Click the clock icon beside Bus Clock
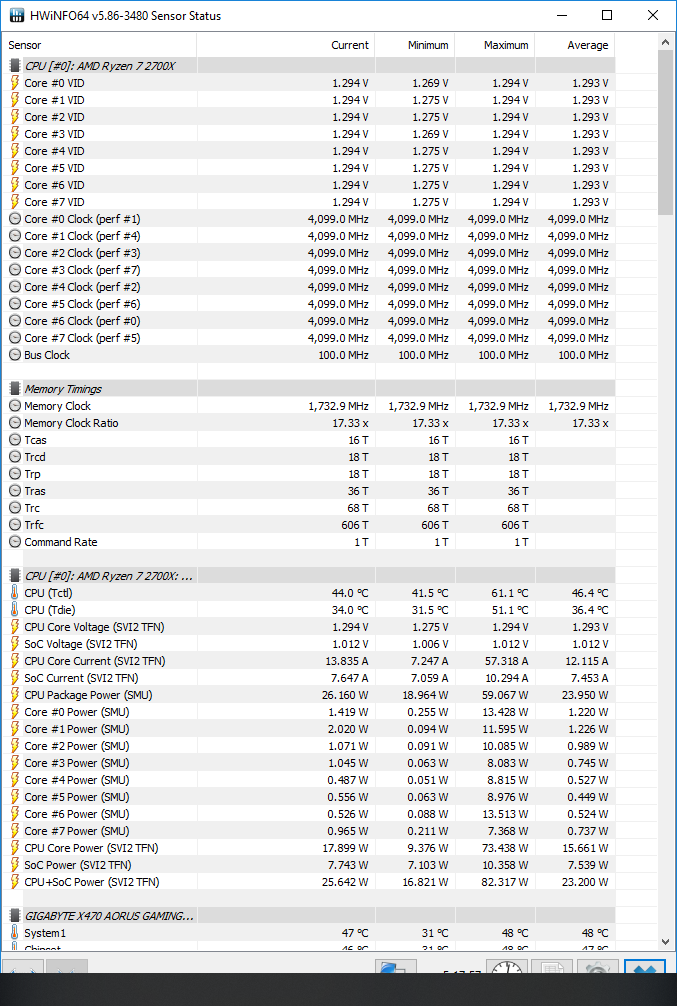Screen dimensions: 677x1006 [15, 355]
